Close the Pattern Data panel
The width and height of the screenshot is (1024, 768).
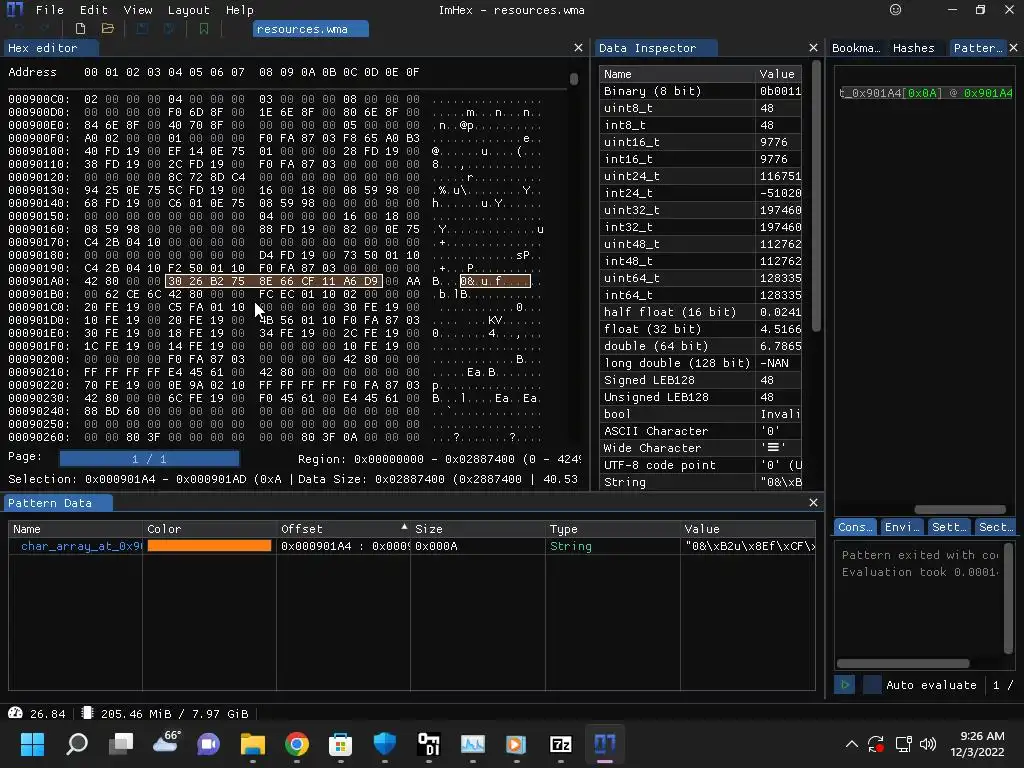[813, 502]
